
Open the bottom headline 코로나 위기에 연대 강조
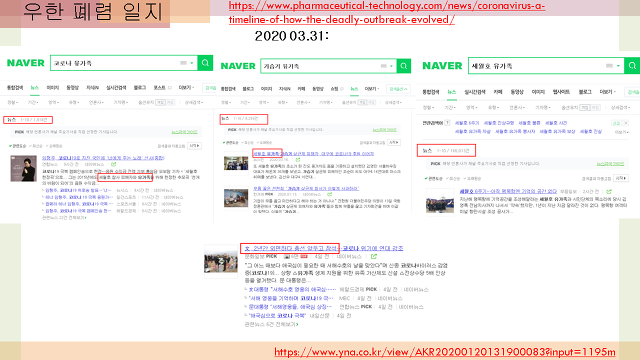(324, 248)
